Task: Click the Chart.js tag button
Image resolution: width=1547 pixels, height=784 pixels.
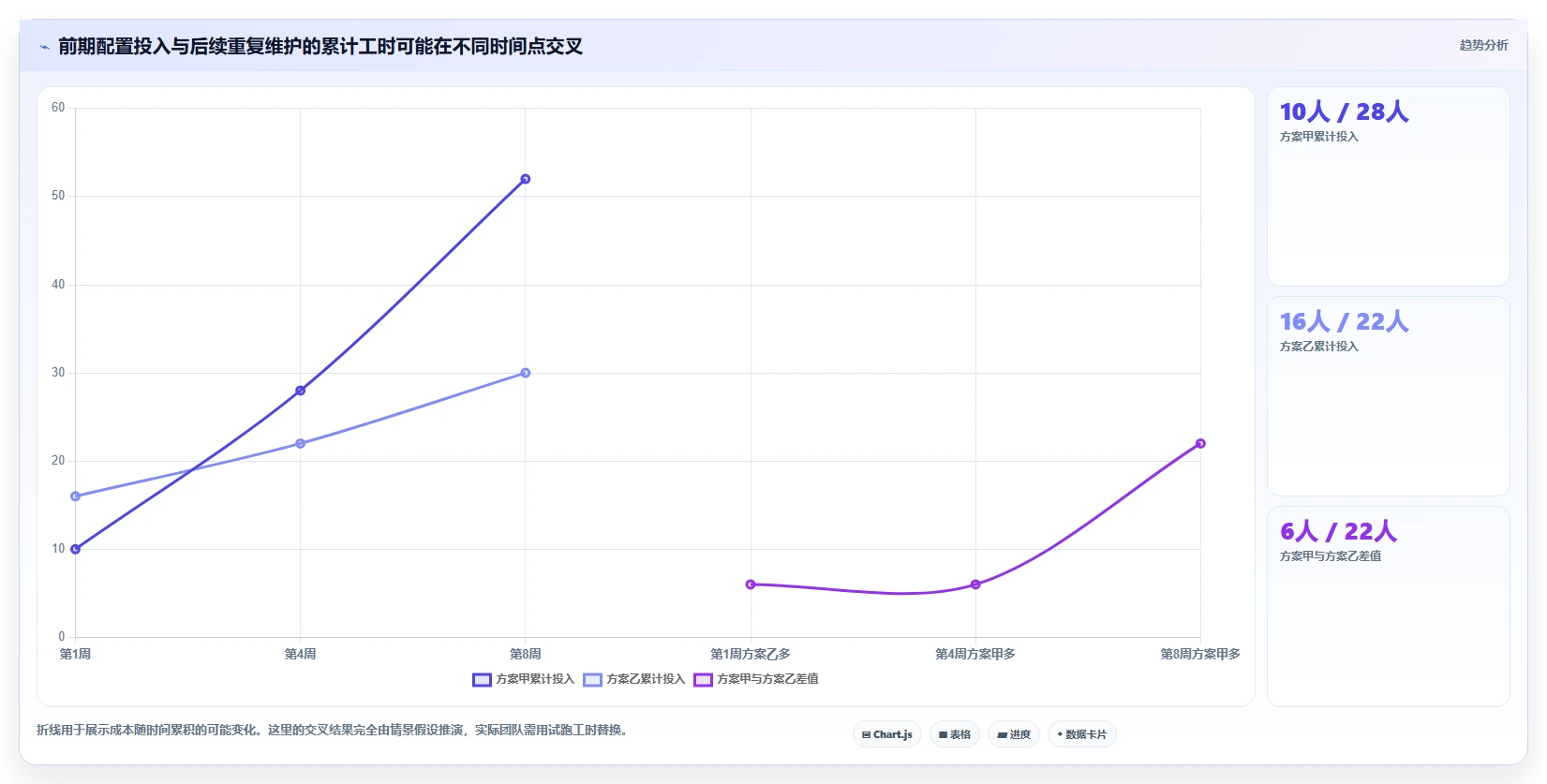Action: tap(887, 734)
